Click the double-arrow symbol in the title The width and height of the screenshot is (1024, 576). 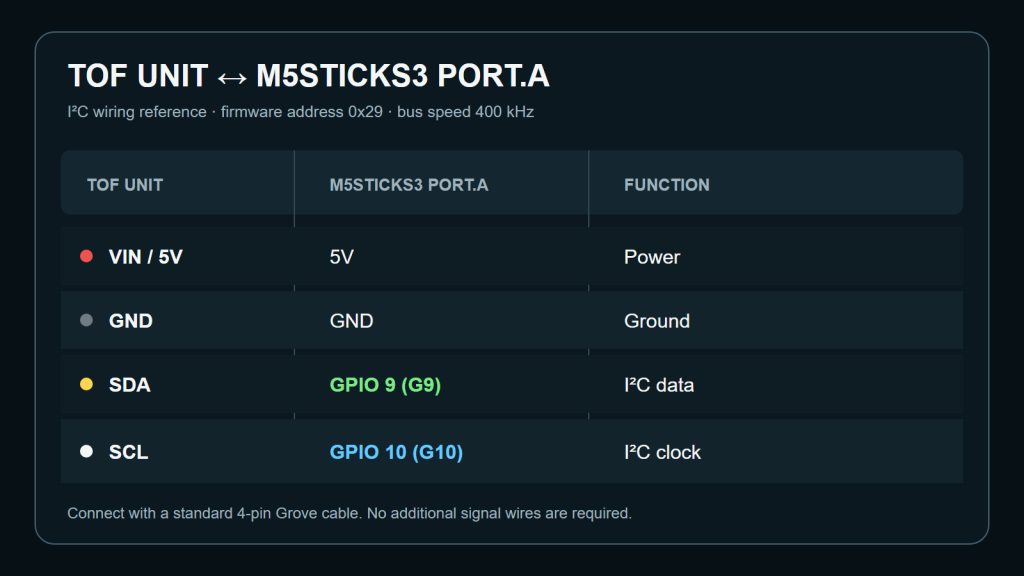(232, 78)
